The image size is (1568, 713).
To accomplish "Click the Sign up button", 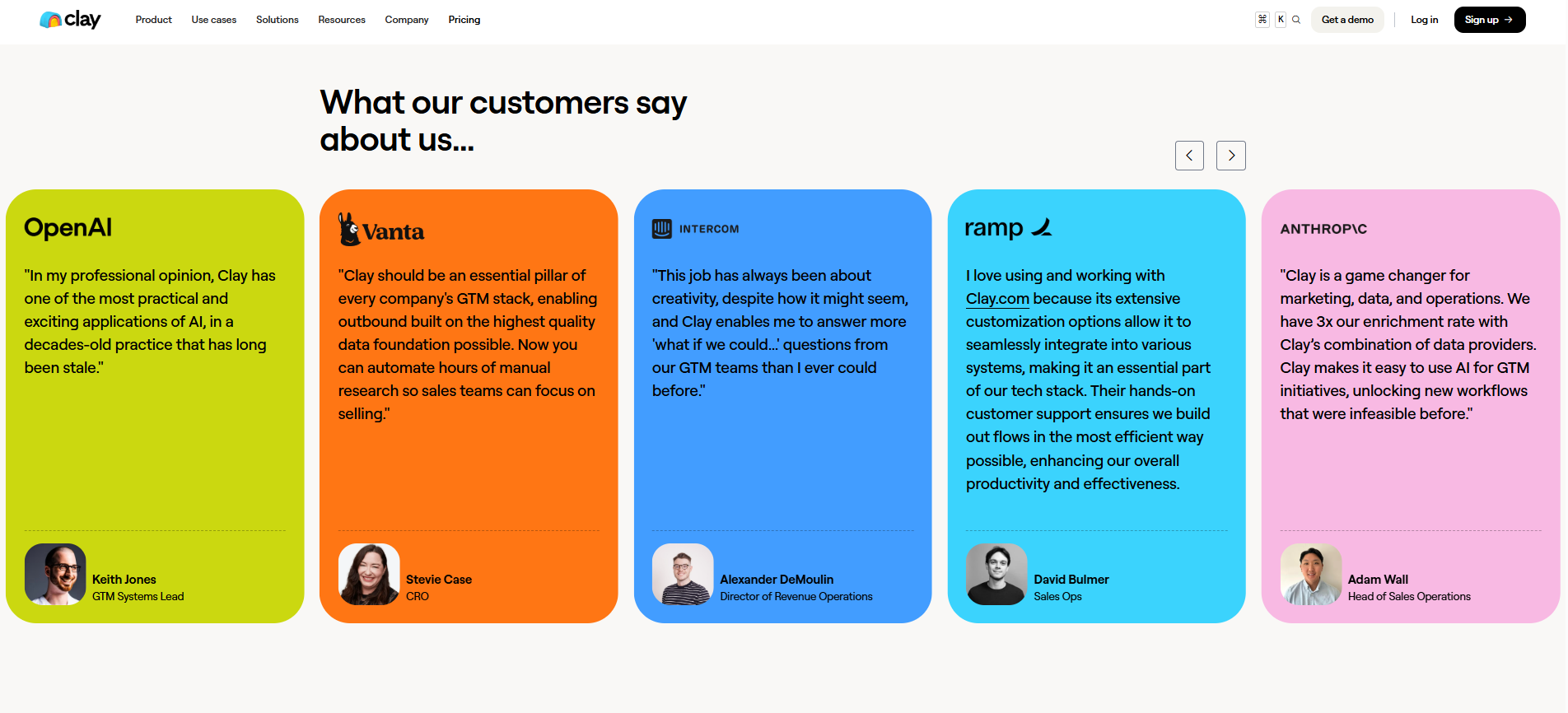I will coord(1490,20).
